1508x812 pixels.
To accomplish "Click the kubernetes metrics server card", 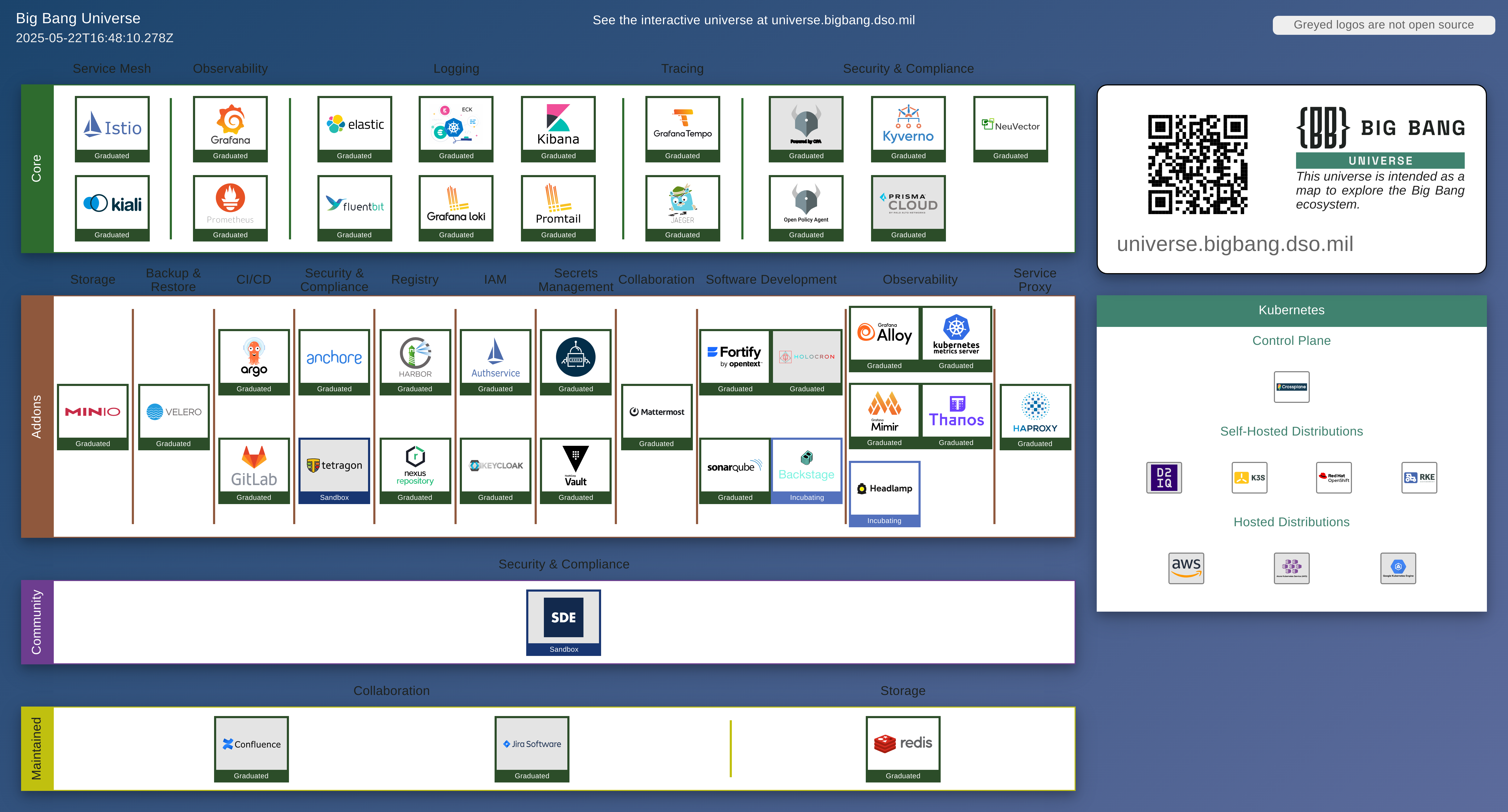I will 956,339.
